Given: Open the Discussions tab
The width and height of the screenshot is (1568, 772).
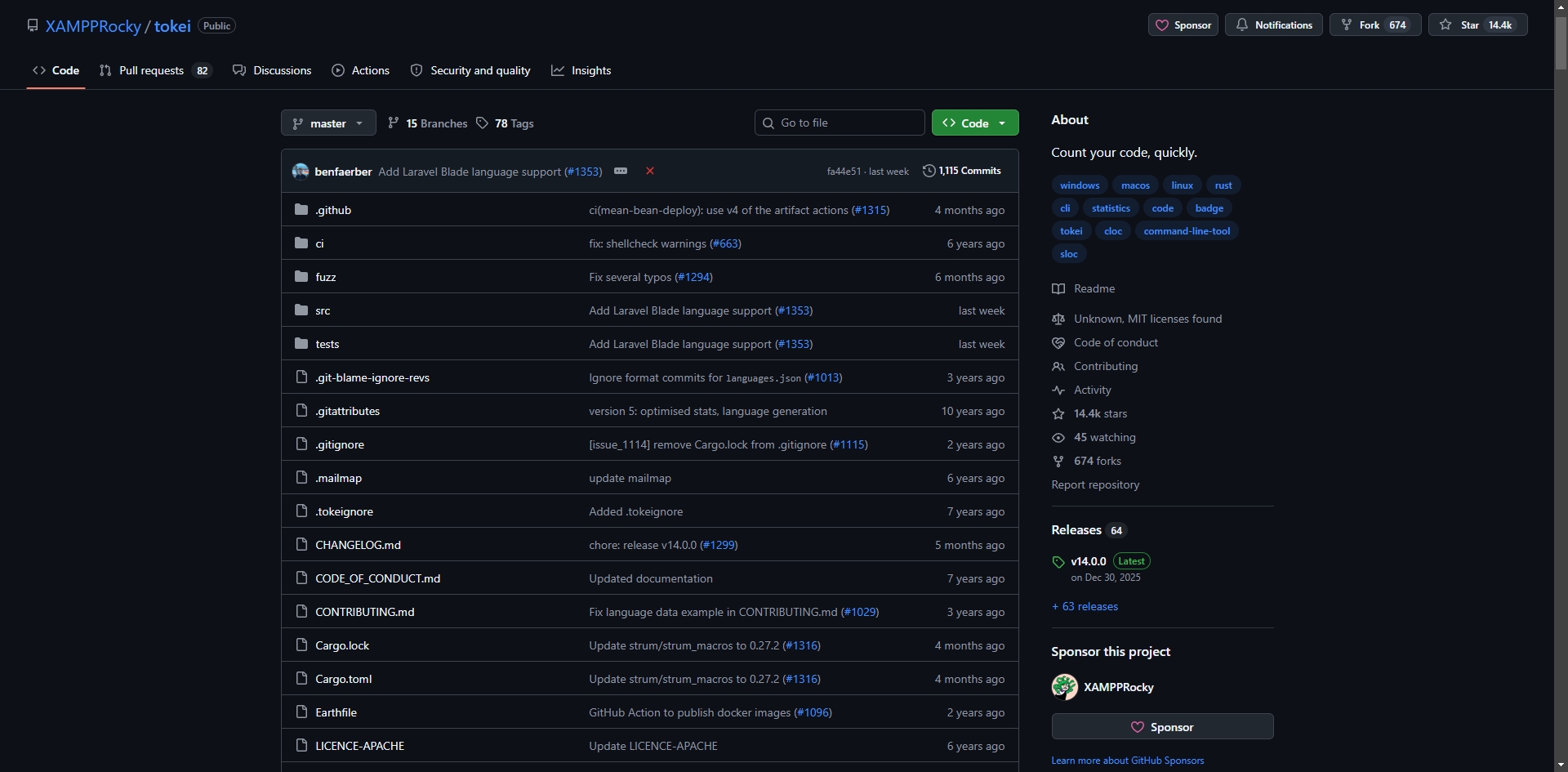Looking at the screenshot, I should point(272,70).
